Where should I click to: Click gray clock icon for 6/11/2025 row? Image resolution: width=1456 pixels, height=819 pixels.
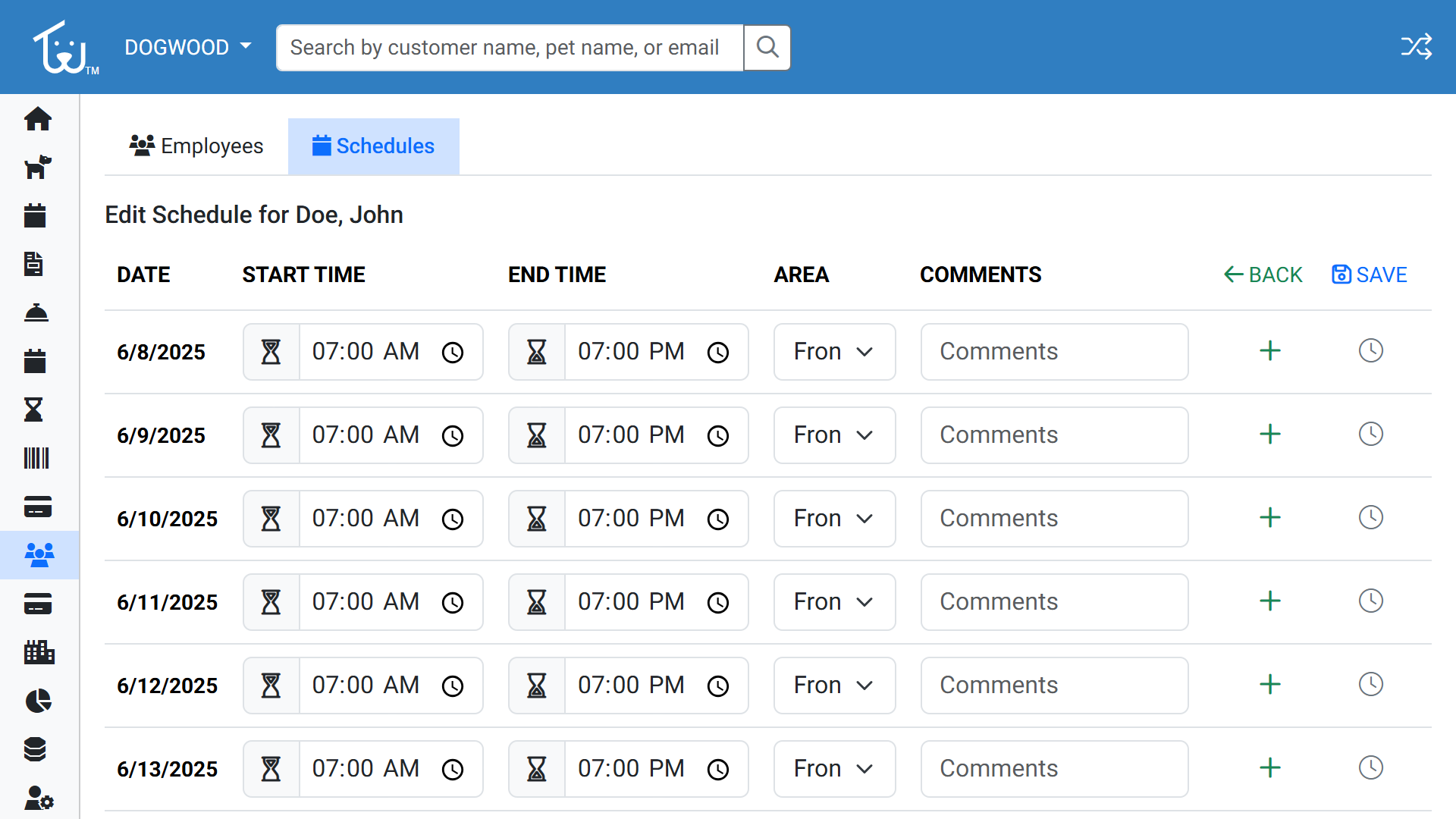click(x=1370, y=601)
